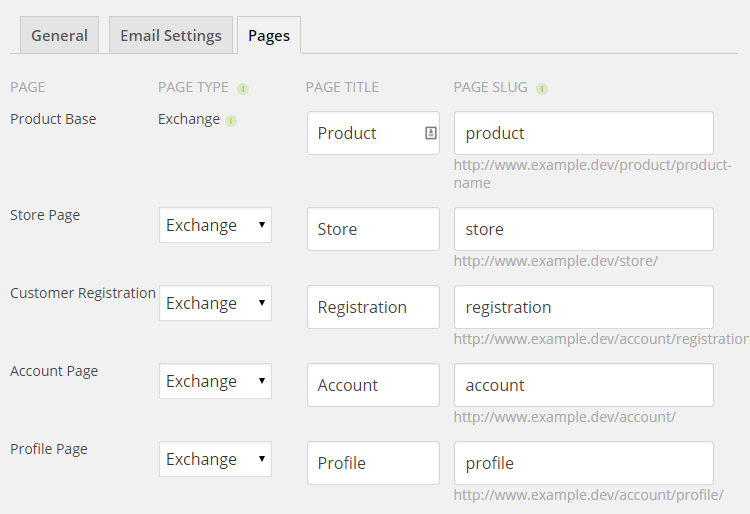This screenshot has width=750, height=514.
Task: Click the example.dev/account/ URL text
Action: click(x=564, y=417)
